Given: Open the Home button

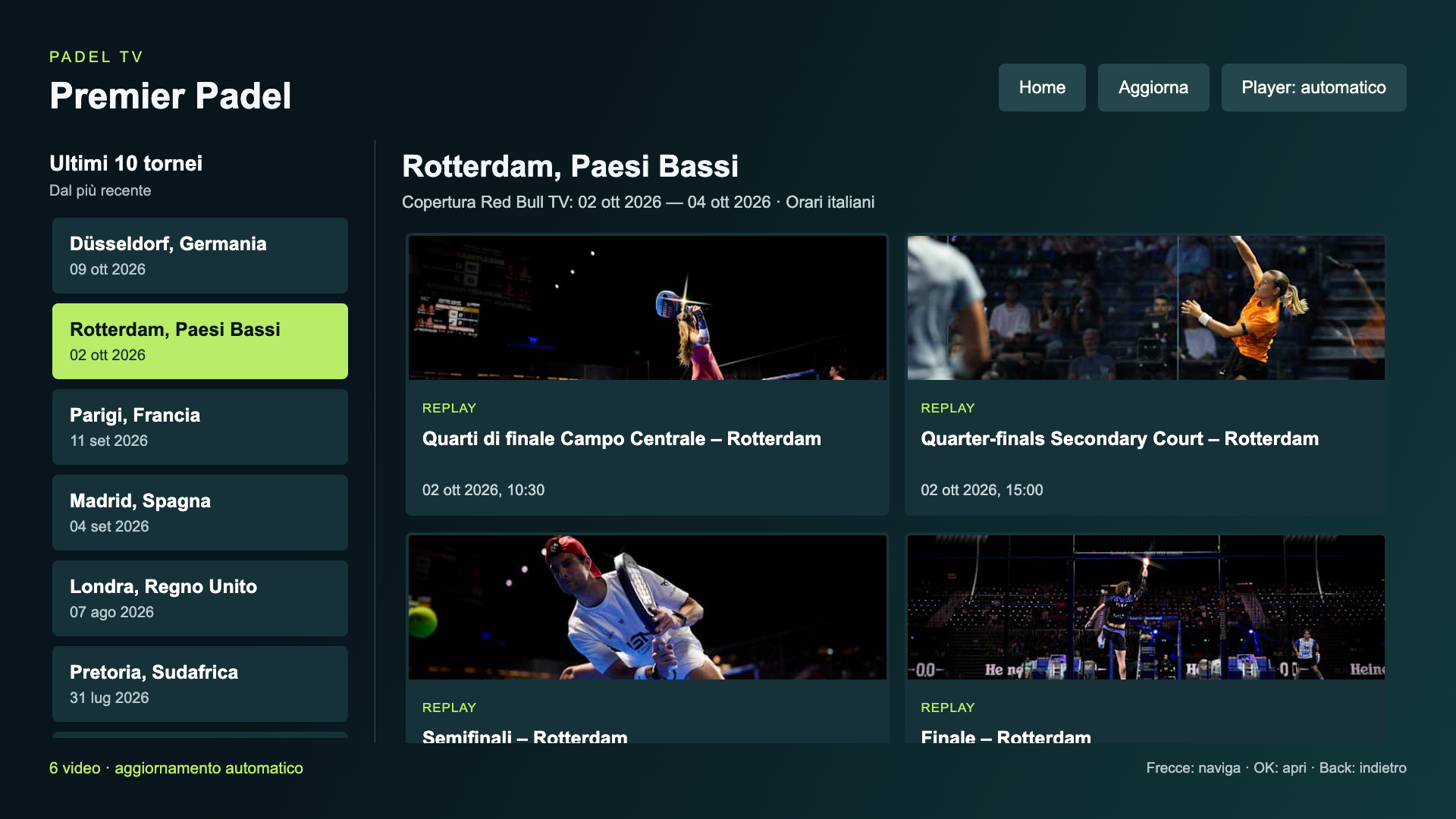Looking at the screenshot, I should pos(1042,87).
